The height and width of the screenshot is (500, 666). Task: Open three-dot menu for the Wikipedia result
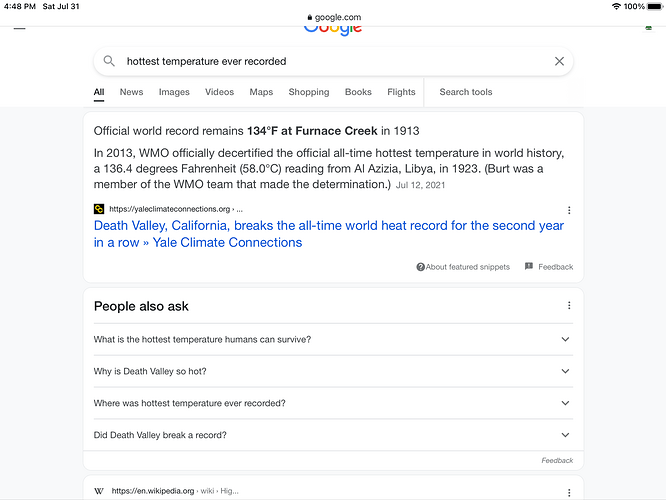pos(569,492)
